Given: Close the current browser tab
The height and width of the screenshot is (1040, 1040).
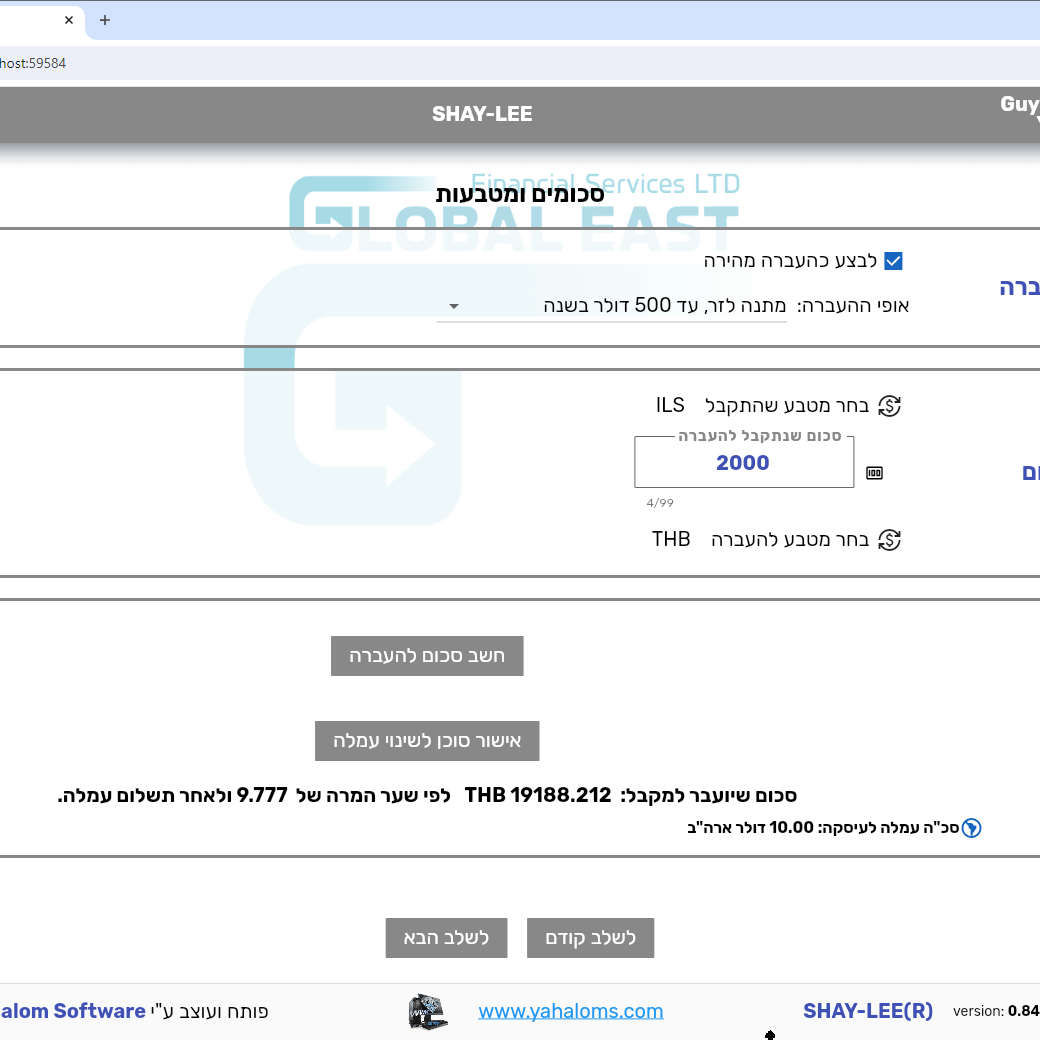Looking at the screenshot, I should (x=69, y=20).
